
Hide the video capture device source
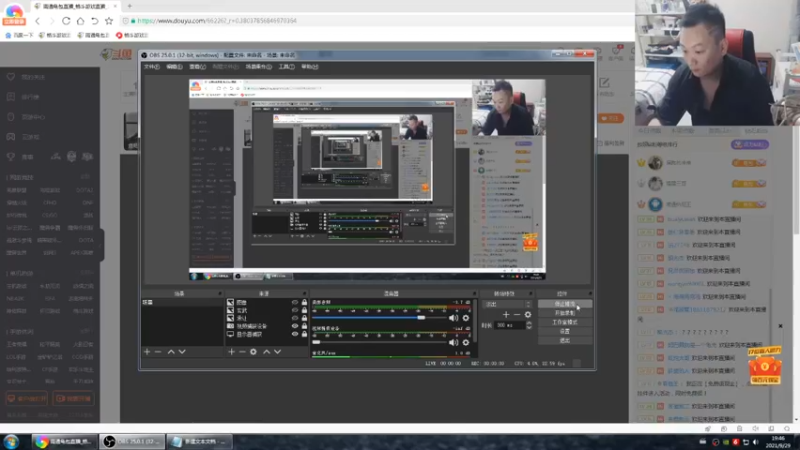295,326
